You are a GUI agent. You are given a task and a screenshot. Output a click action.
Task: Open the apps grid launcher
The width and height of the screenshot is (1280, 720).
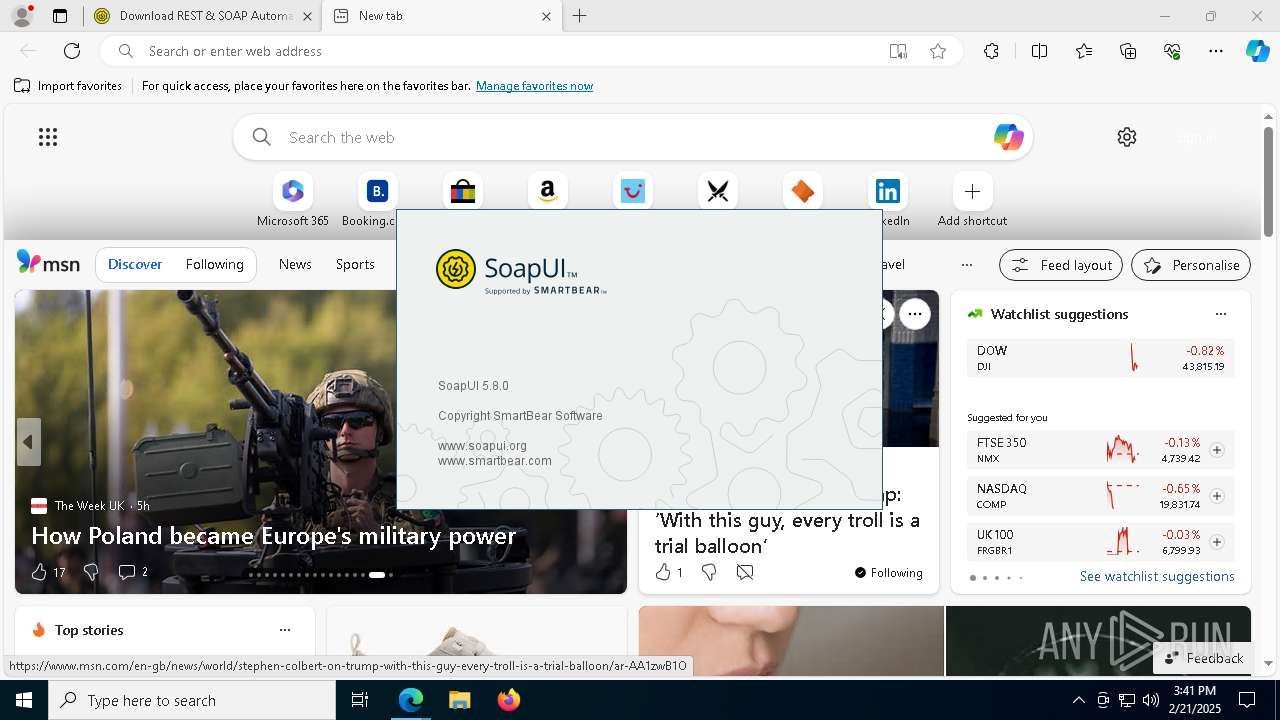coord(48,137)
